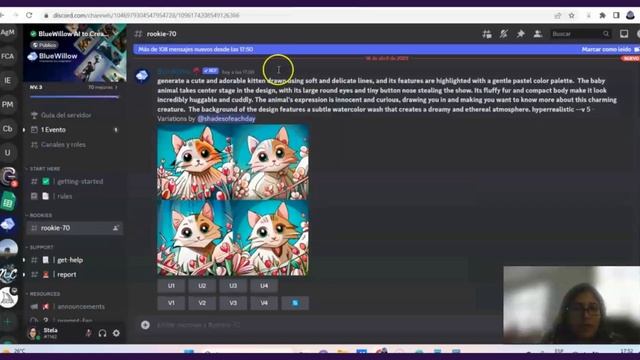Open the AgM server in sidebar
This screenshot has height=360, width=640.
[x=7, y=32]
